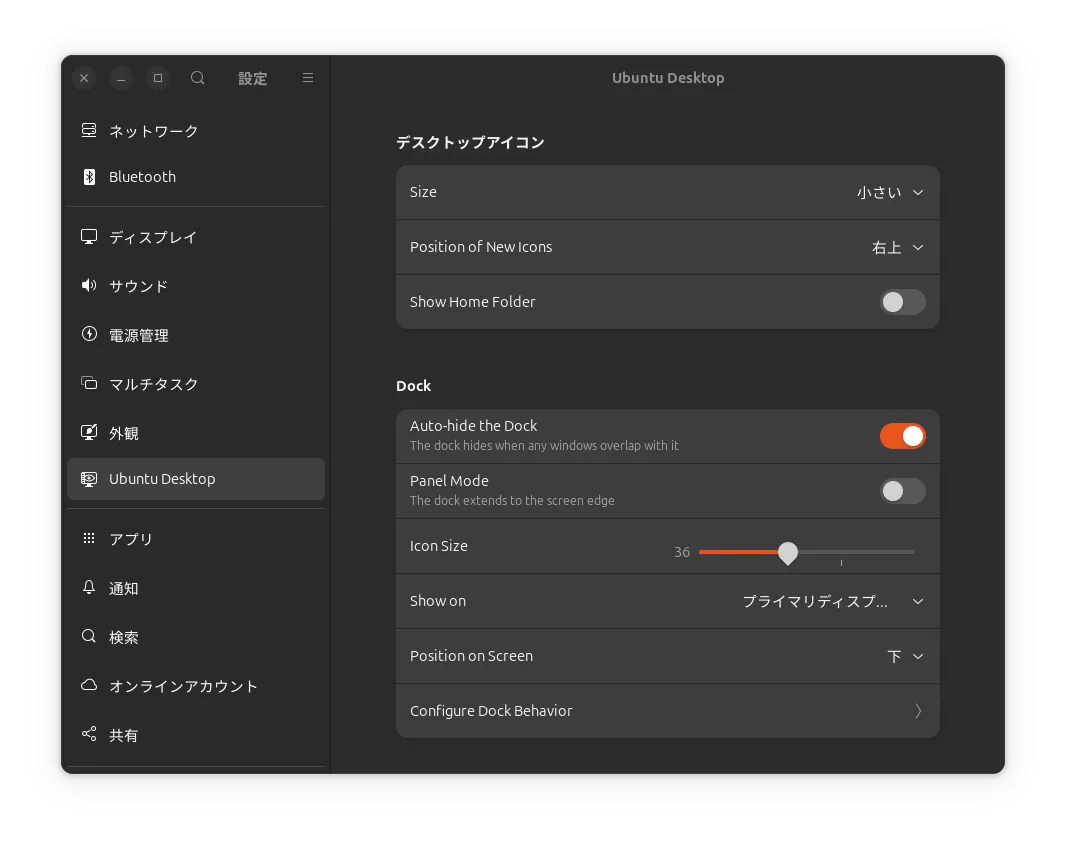The height and width of the screenshot is (841, 1066).
Task: Toggle Show Home Folder switch
Action: coord(902,302)
